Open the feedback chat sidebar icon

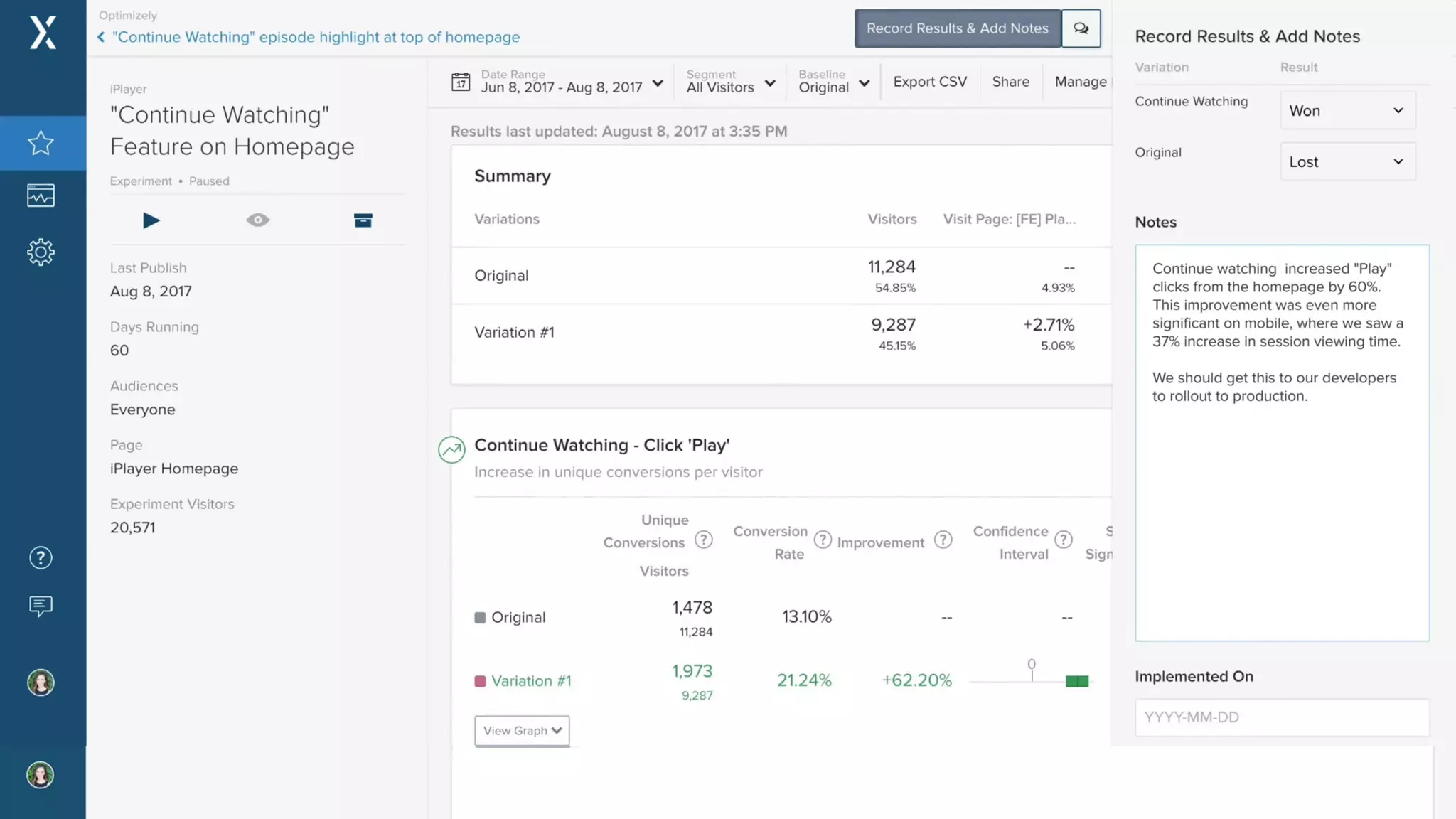coord(41,606)
